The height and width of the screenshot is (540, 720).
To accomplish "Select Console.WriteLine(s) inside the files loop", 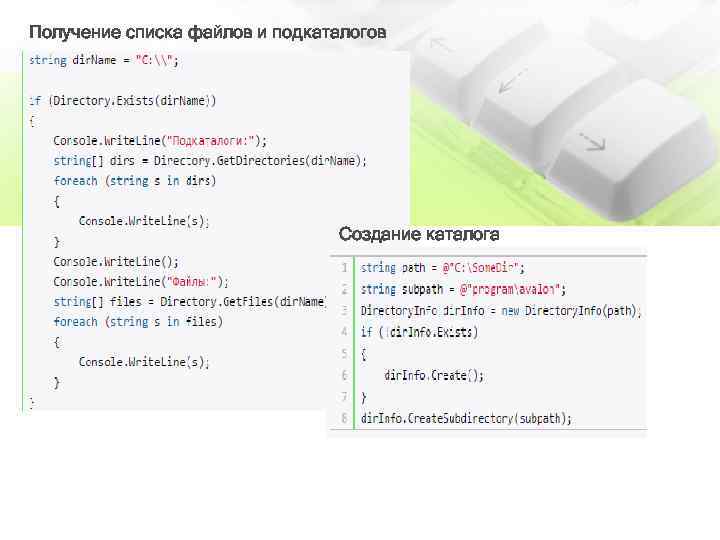I will click(144, 362).
